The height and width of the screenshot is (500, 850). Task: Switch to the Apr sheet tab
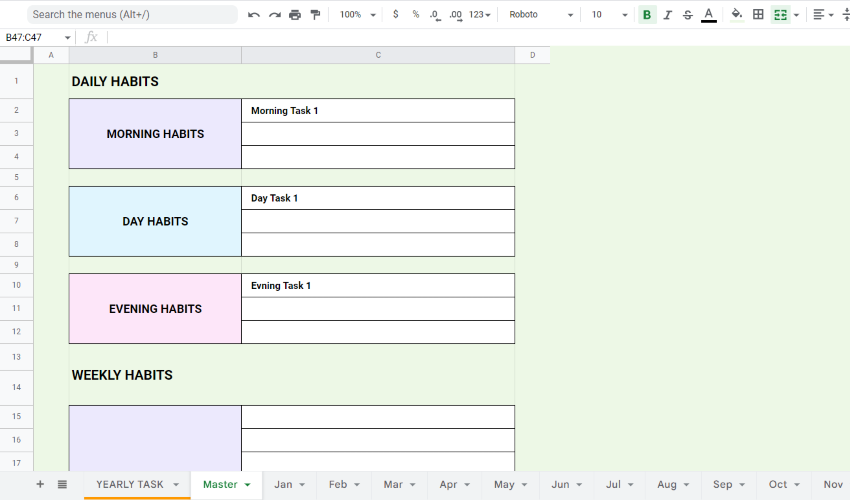click(x=448, y=484)
